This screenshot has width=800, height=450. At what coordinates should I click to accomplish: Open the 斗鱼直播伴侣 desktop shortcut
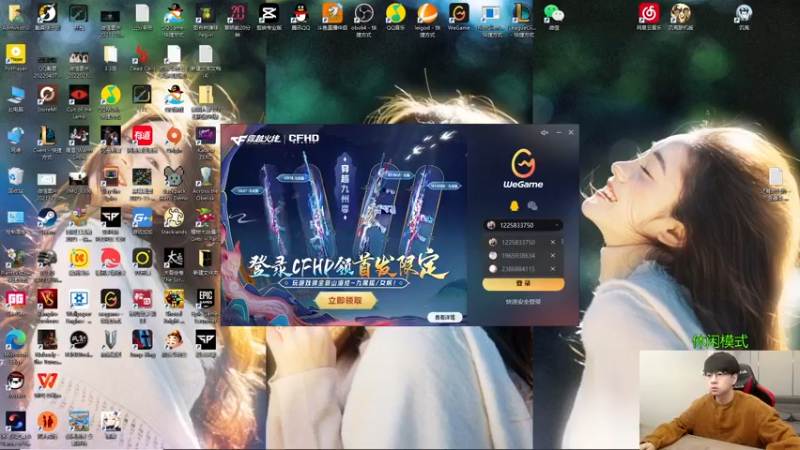332,17
